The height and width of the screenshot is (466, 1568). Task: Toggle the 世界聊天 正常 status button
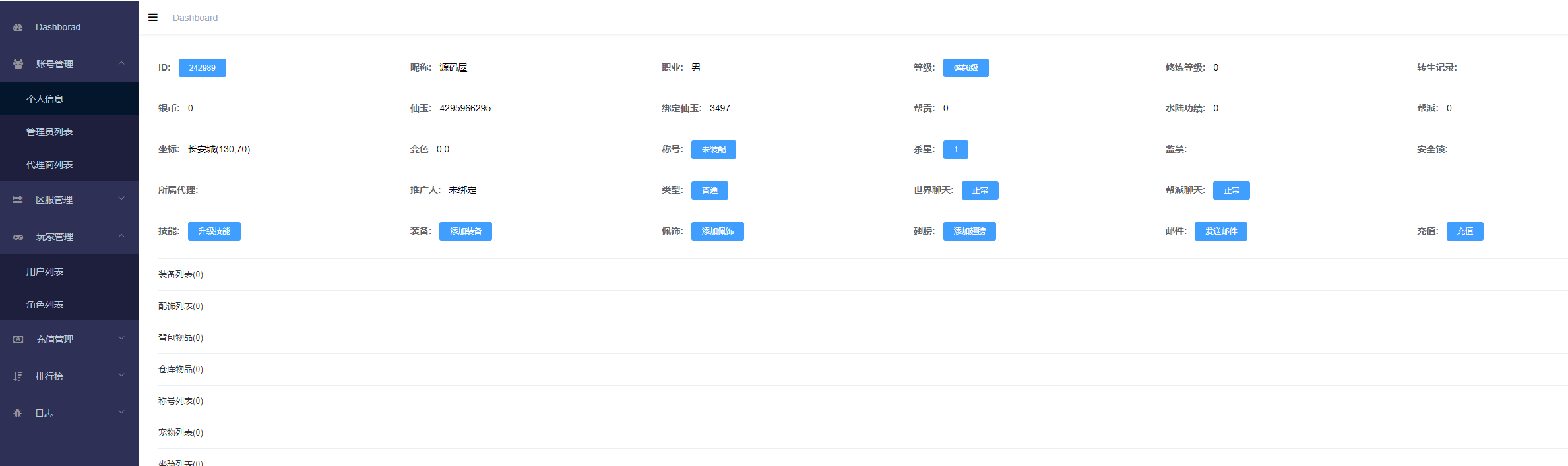980,190
